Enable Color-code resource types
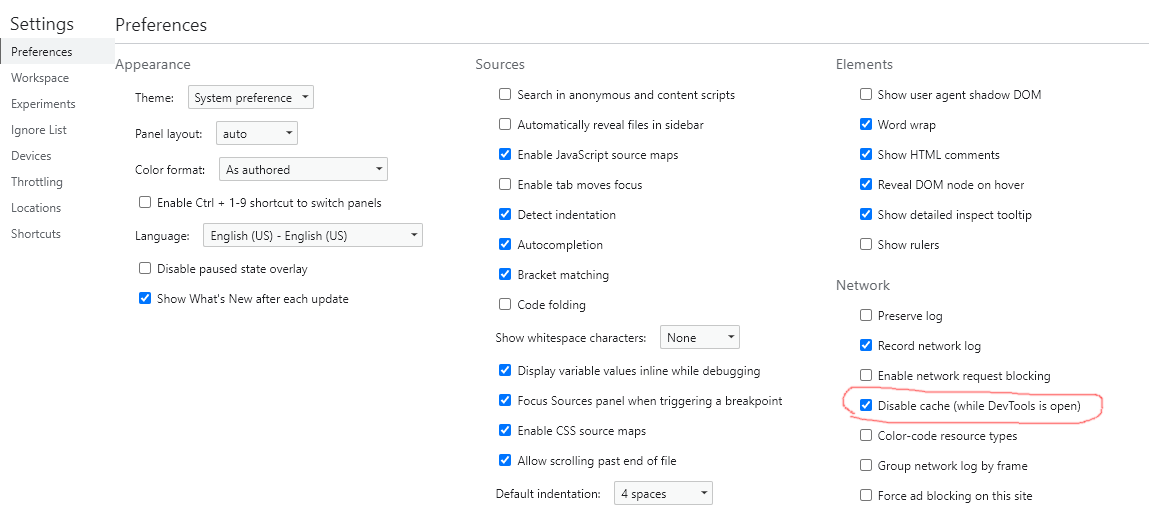Viewport: 1149px width, 528px height. (x=865, y=435)
